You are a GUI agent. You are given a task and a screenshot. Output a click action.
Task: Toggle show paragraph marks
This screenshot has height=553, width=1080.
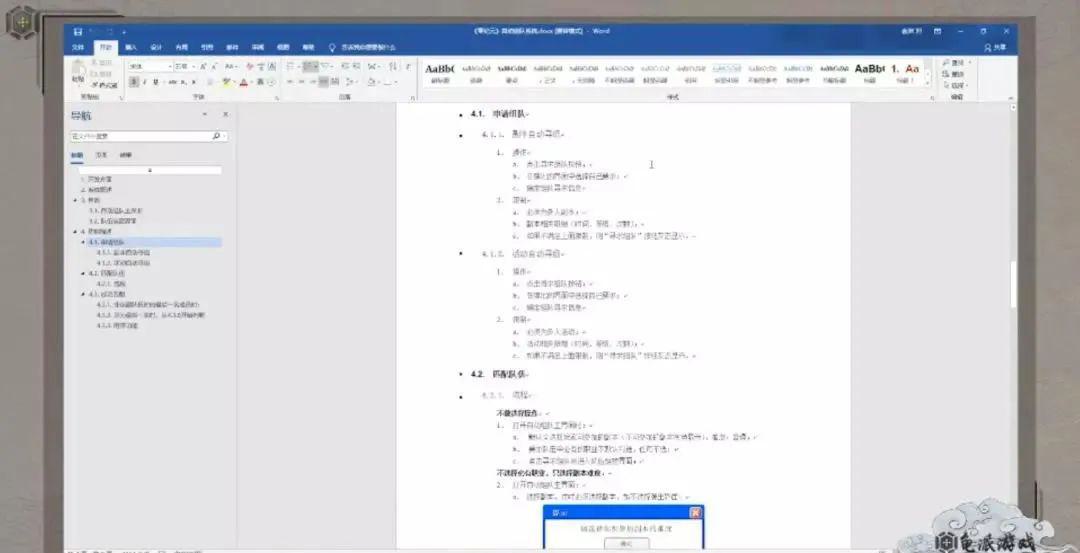[408, 66]
